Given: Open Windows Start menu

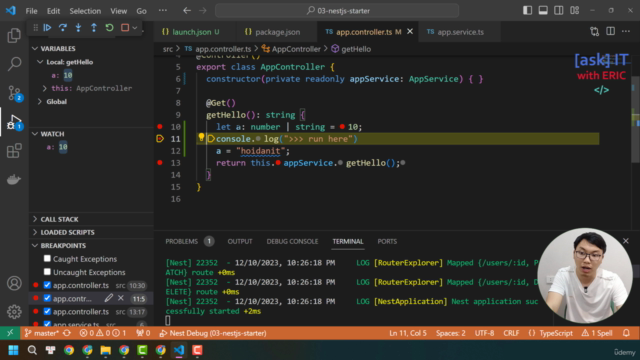Looking at the screenshot, I should [x=13, y=350].
